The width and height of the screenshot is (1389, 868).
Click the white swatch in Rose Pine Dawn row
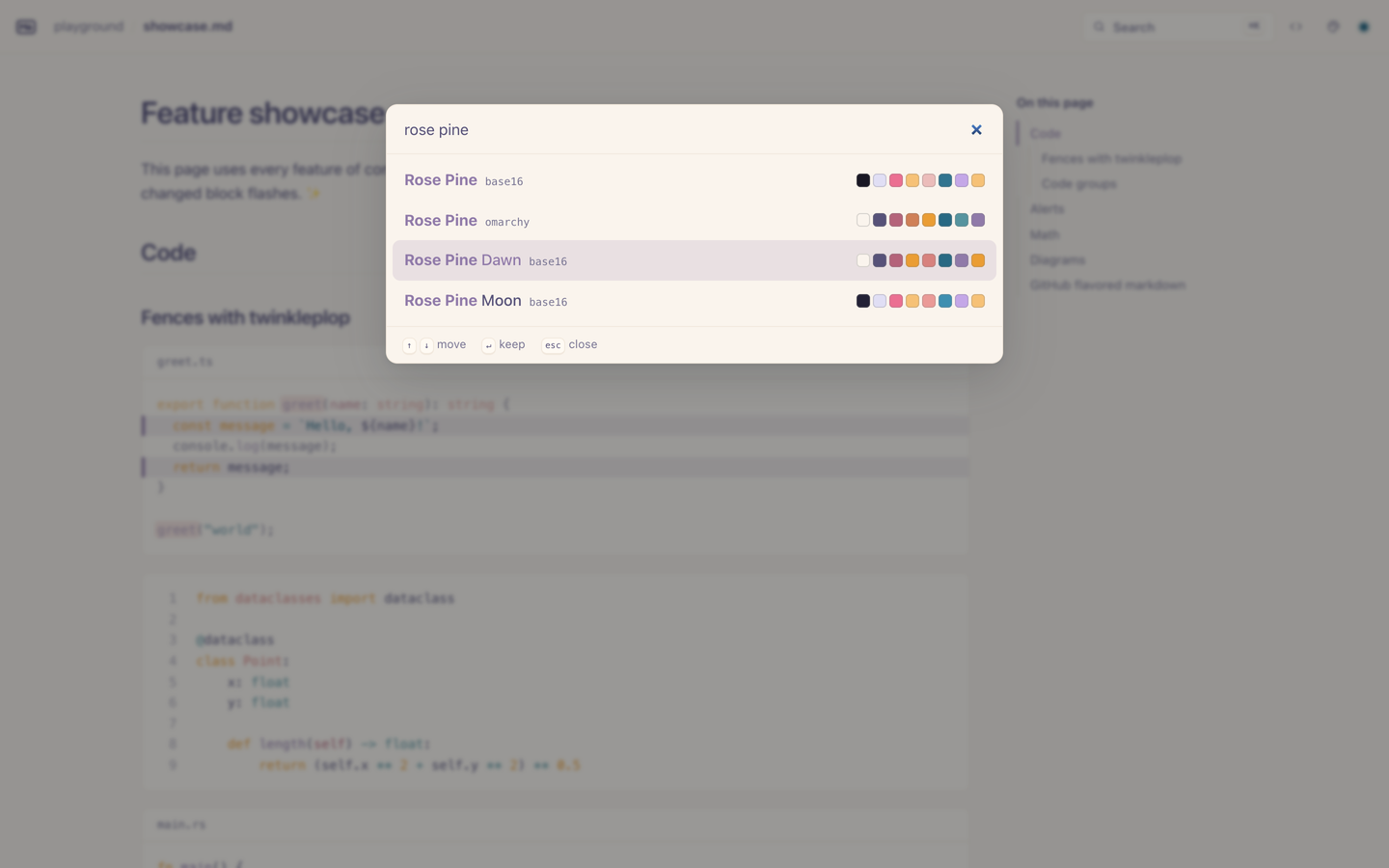click(x=863, y=260)
